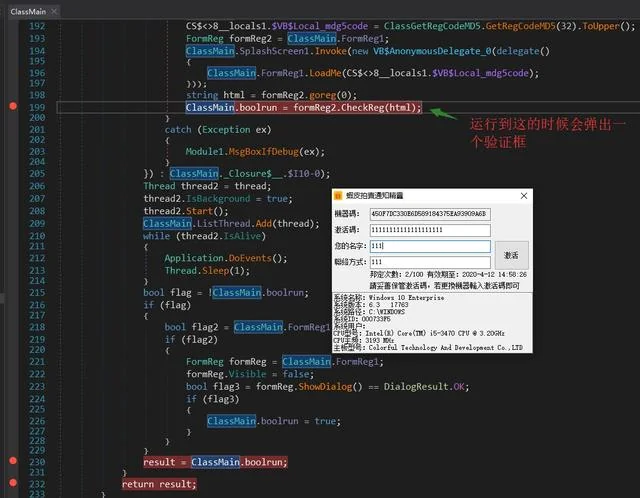This screenshot has width=640, height=498.
Task: Close the activation dialog window
Action: (x=524, y=196)
